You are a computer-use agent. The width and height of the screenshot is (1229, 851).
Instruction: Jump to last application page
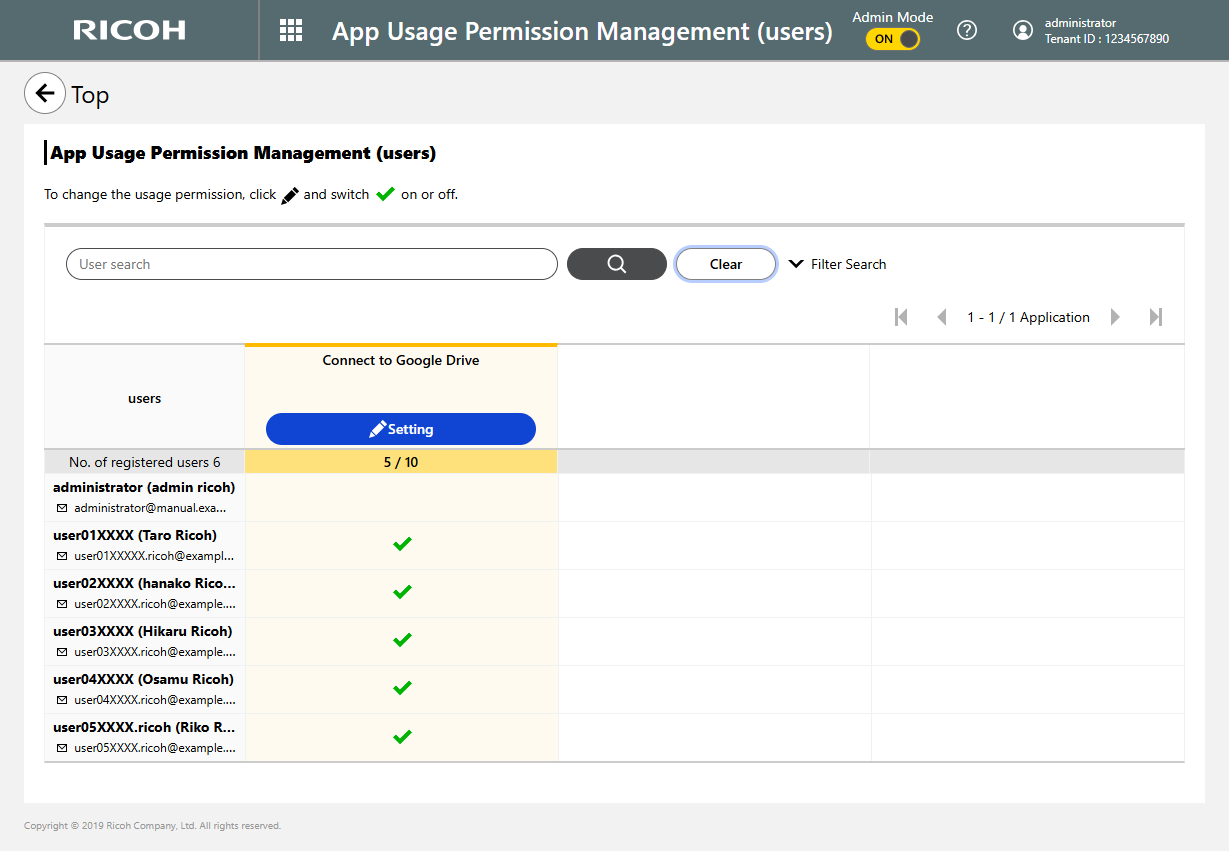pyautogui.click(x=1156, y=317)
